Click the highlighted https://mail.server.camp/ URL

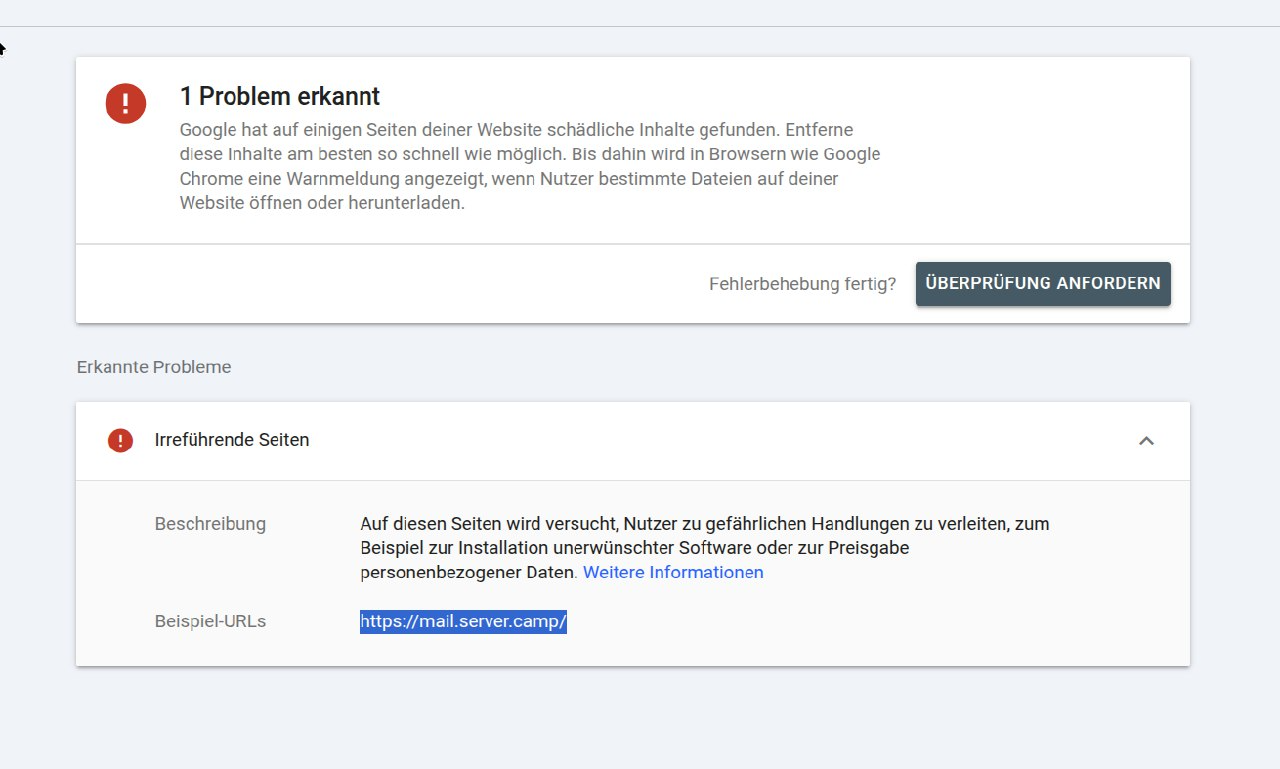[463, 622]
